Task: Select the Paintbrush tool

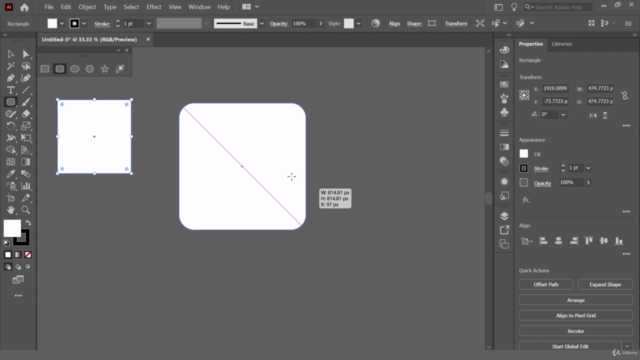Action: tap(26, 102)
